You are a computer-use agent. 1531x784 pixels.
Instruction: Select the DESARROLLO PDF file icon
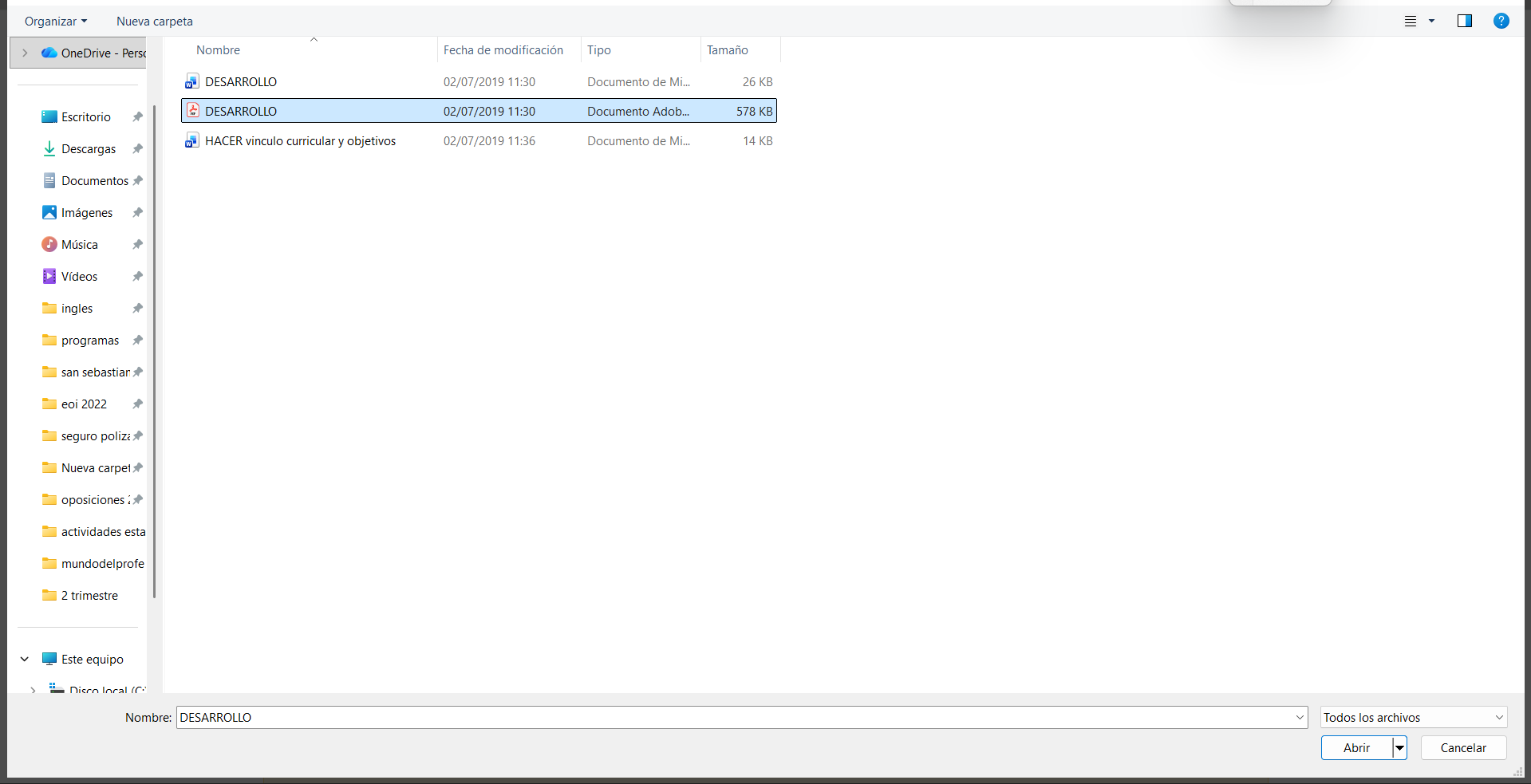[x=192, y=111]
